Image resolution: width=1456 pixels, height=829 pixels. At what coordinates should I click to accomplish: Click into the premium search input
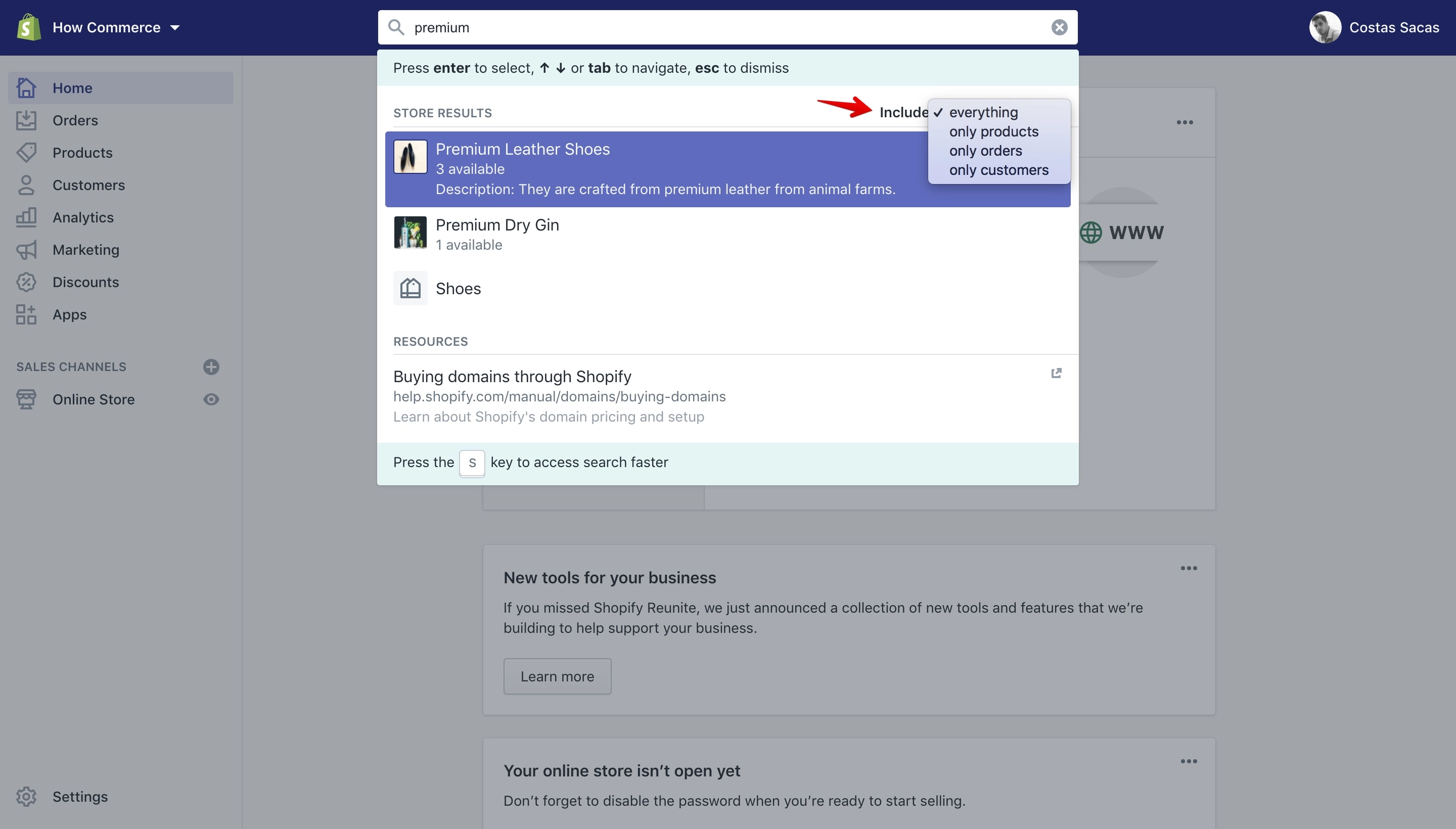[727, 27]
